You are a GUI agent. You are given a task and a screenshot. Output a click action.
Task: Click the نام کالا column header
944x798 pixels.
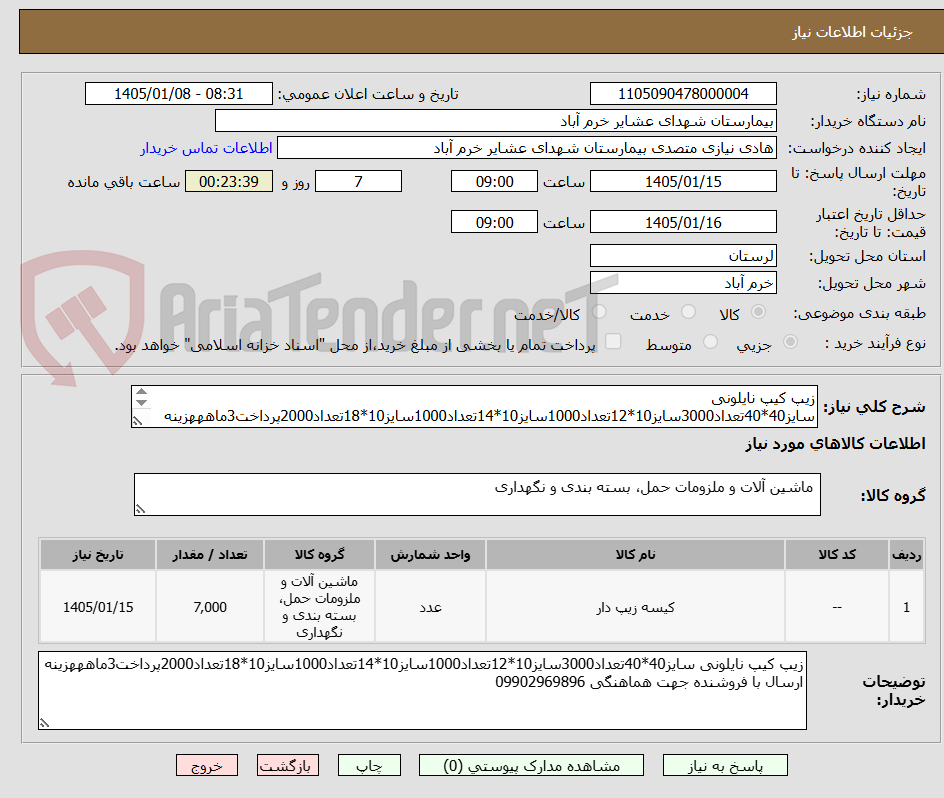(x=635, y=555)
